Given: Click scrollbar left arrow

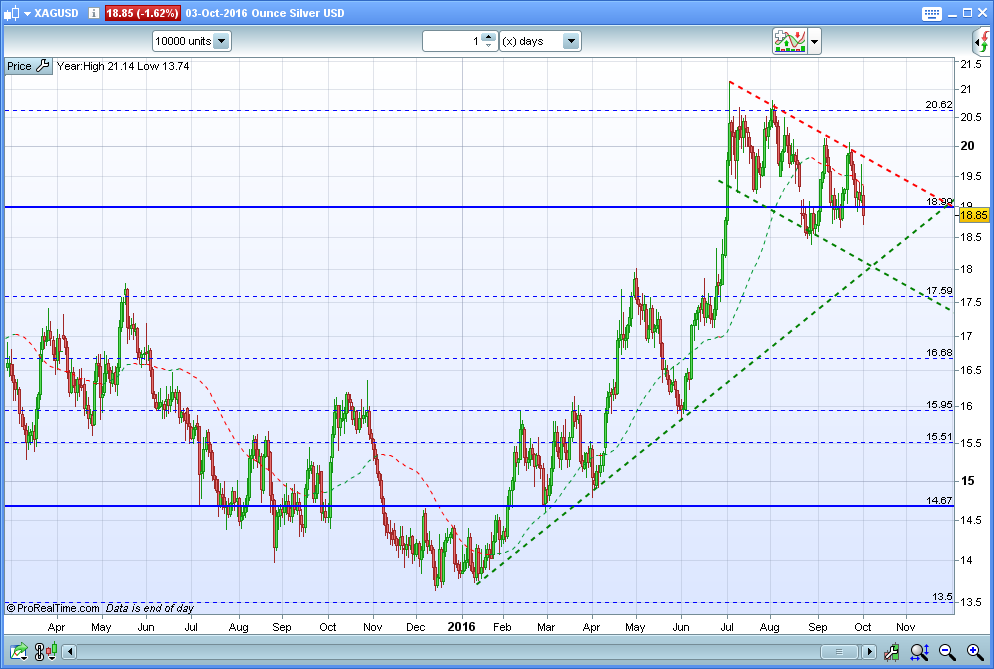Looking at the screenshot, I should [70, 651].
